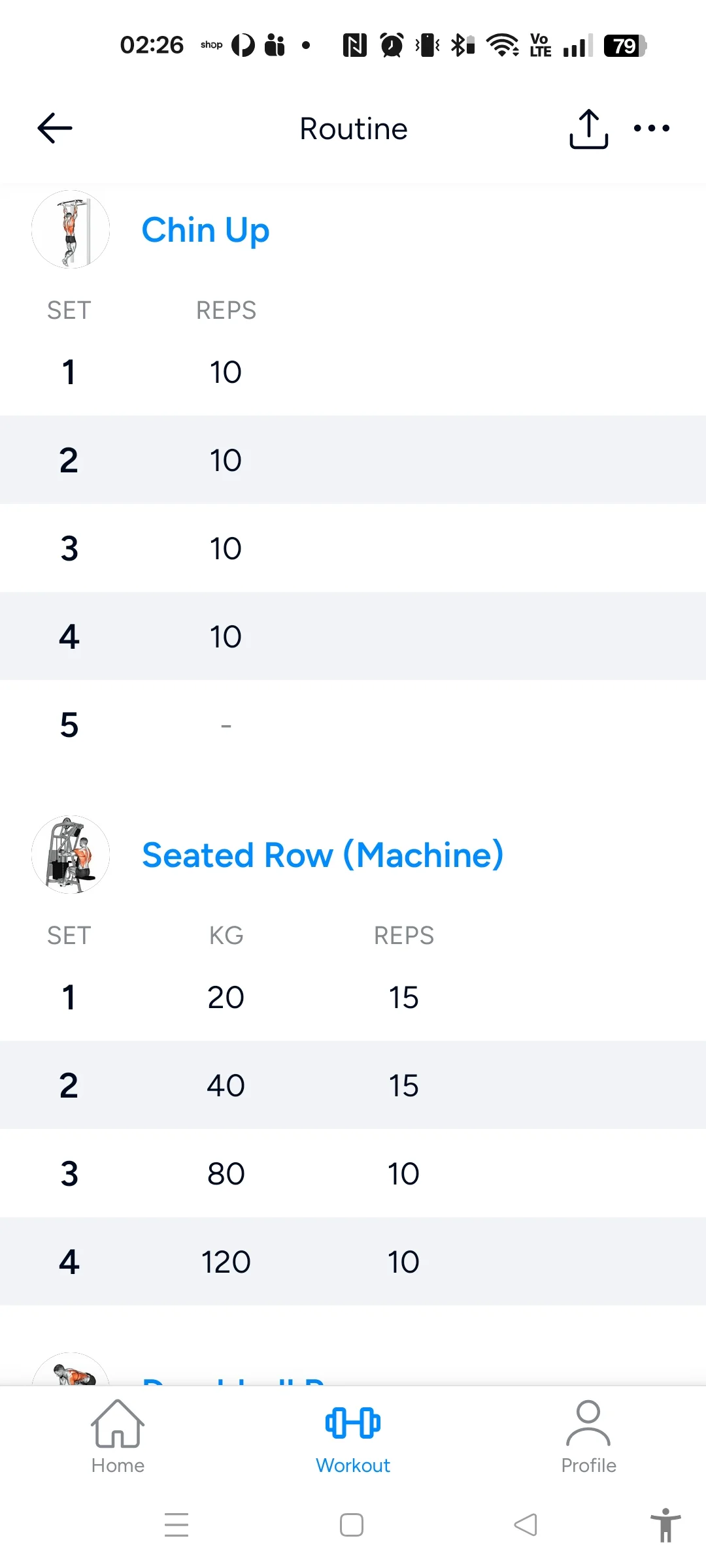Viewport: 706px width, 1568px height.
Task: Open the three-dot more options menu
Action: pos(652,128)
